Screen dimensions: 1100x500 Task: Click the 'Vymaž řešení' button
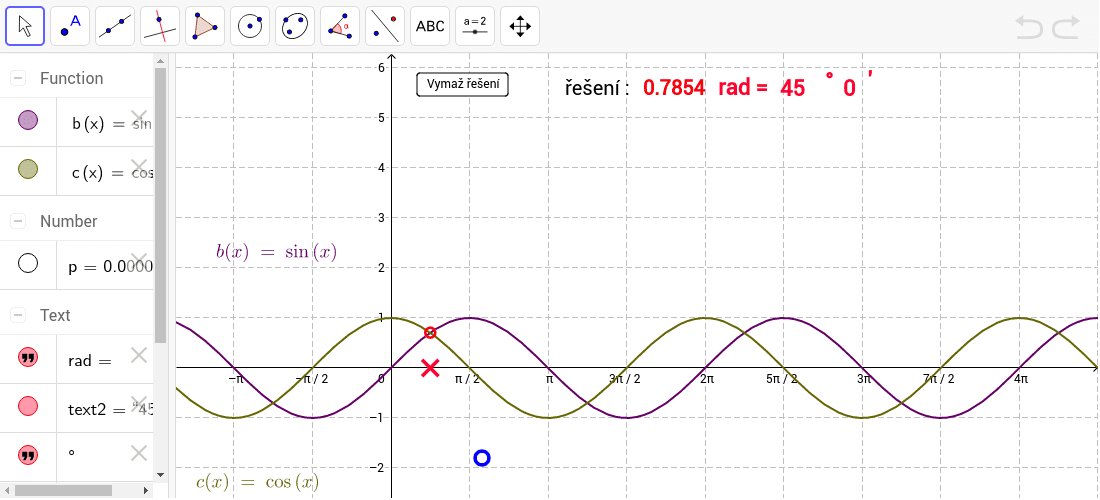462,84
